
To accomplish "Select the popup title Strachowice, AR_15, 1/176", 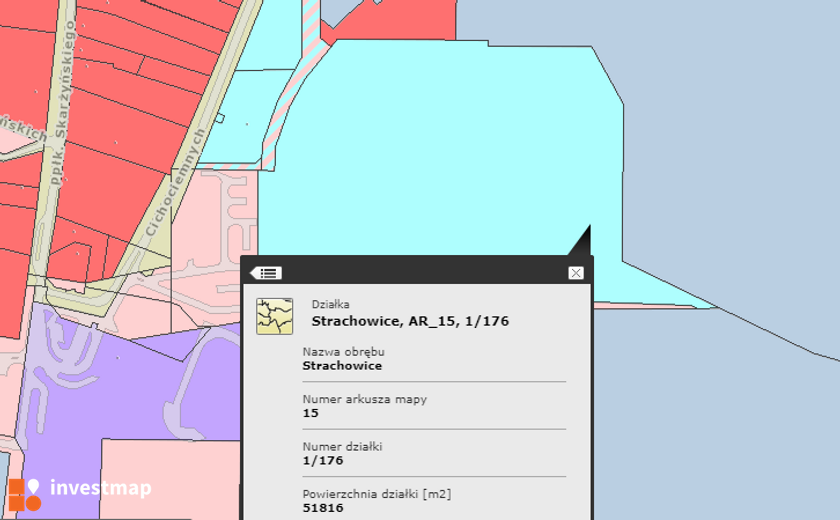I will [410, 321].
